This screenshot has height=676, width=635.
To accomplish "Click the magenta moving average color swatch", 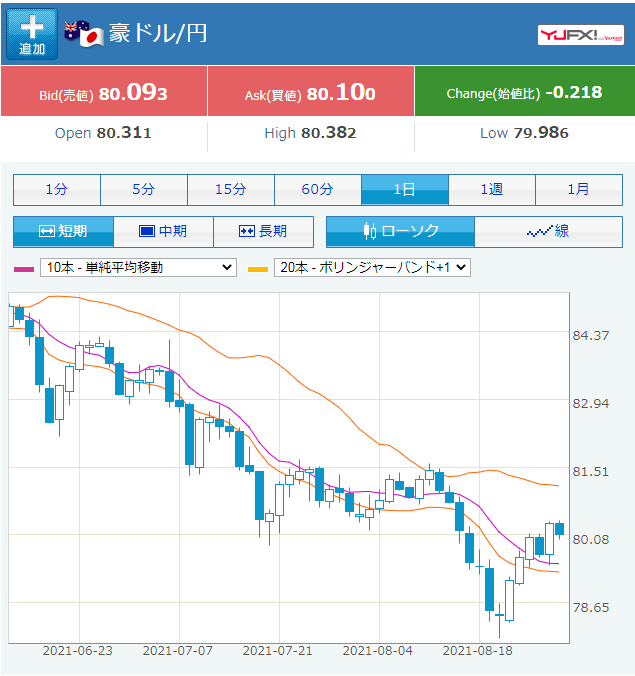I will [24, 269].
